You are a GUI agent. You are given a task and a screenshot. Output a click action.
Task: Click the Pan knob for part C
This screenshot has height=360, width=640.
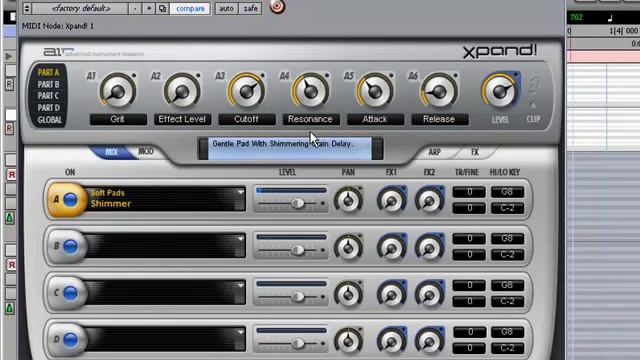click(348, 293)
